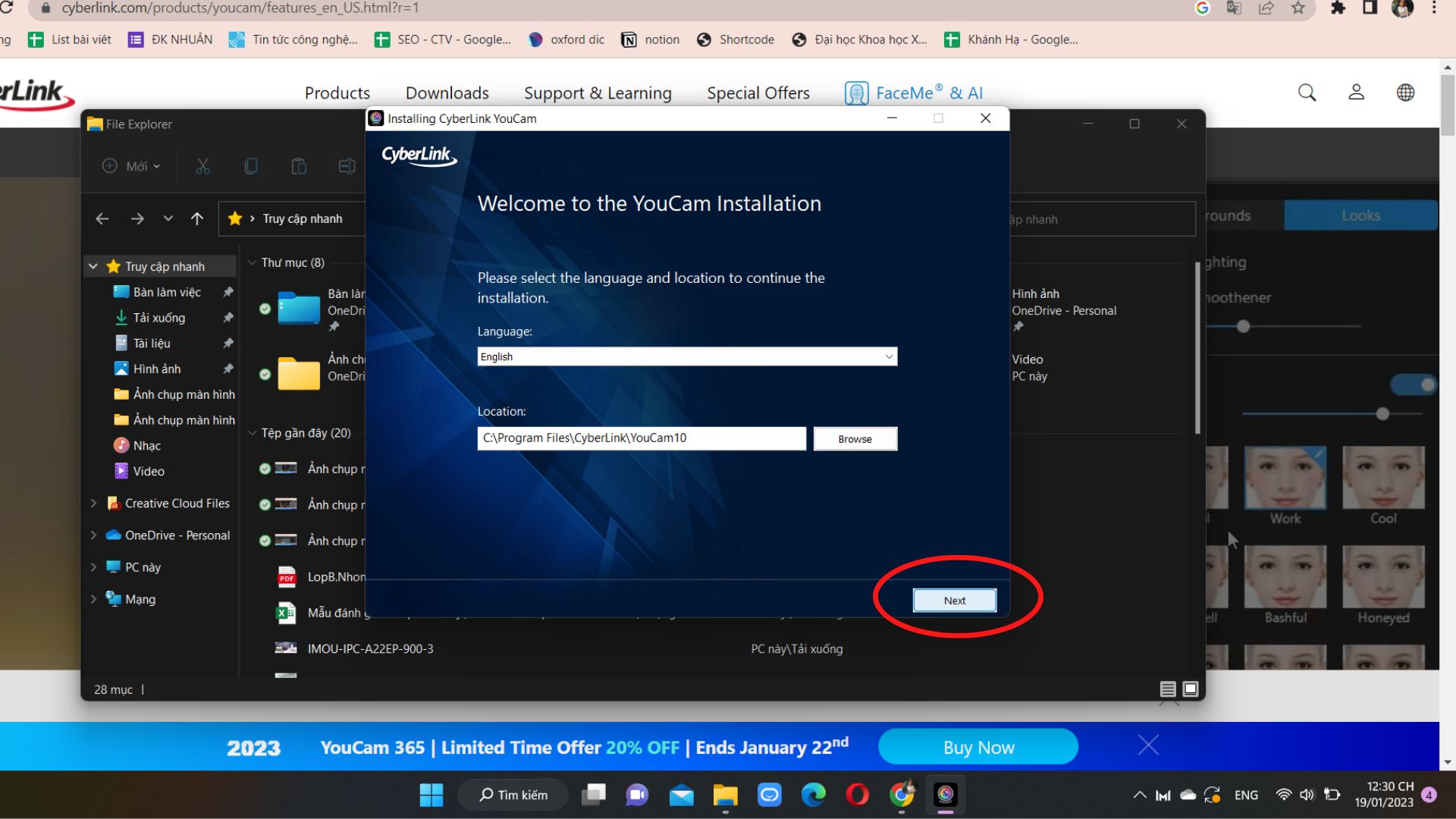
Task: Switch to details view in File Explorer
Action: 1168,689
